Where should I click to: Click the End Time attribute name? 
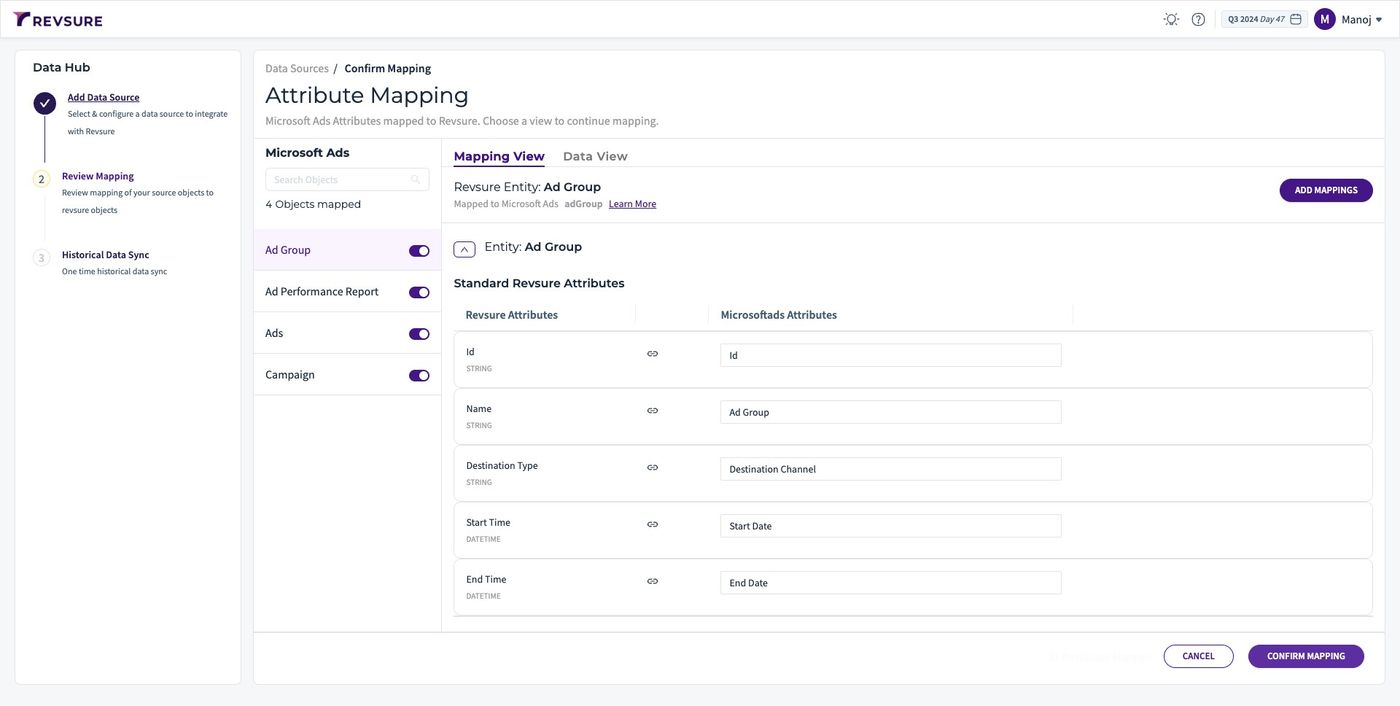pyautogui.click(x=486, y=580)
